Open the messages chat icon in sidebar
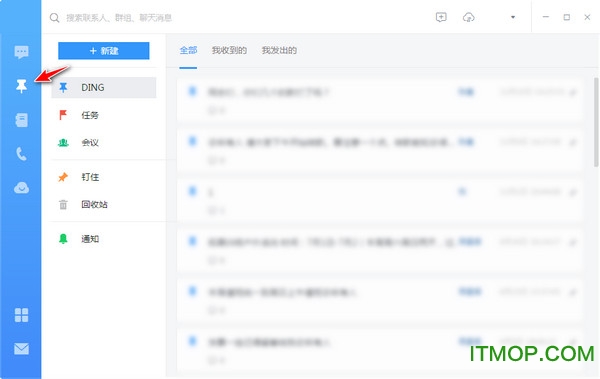This screenshot has width=600, height=379. [x=21, y=52]
